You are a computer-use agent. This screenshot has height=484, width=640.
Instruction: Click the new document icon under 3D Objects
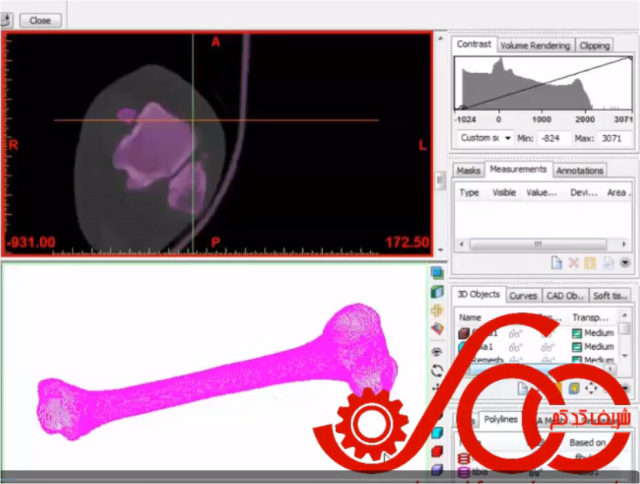(523, 389)
